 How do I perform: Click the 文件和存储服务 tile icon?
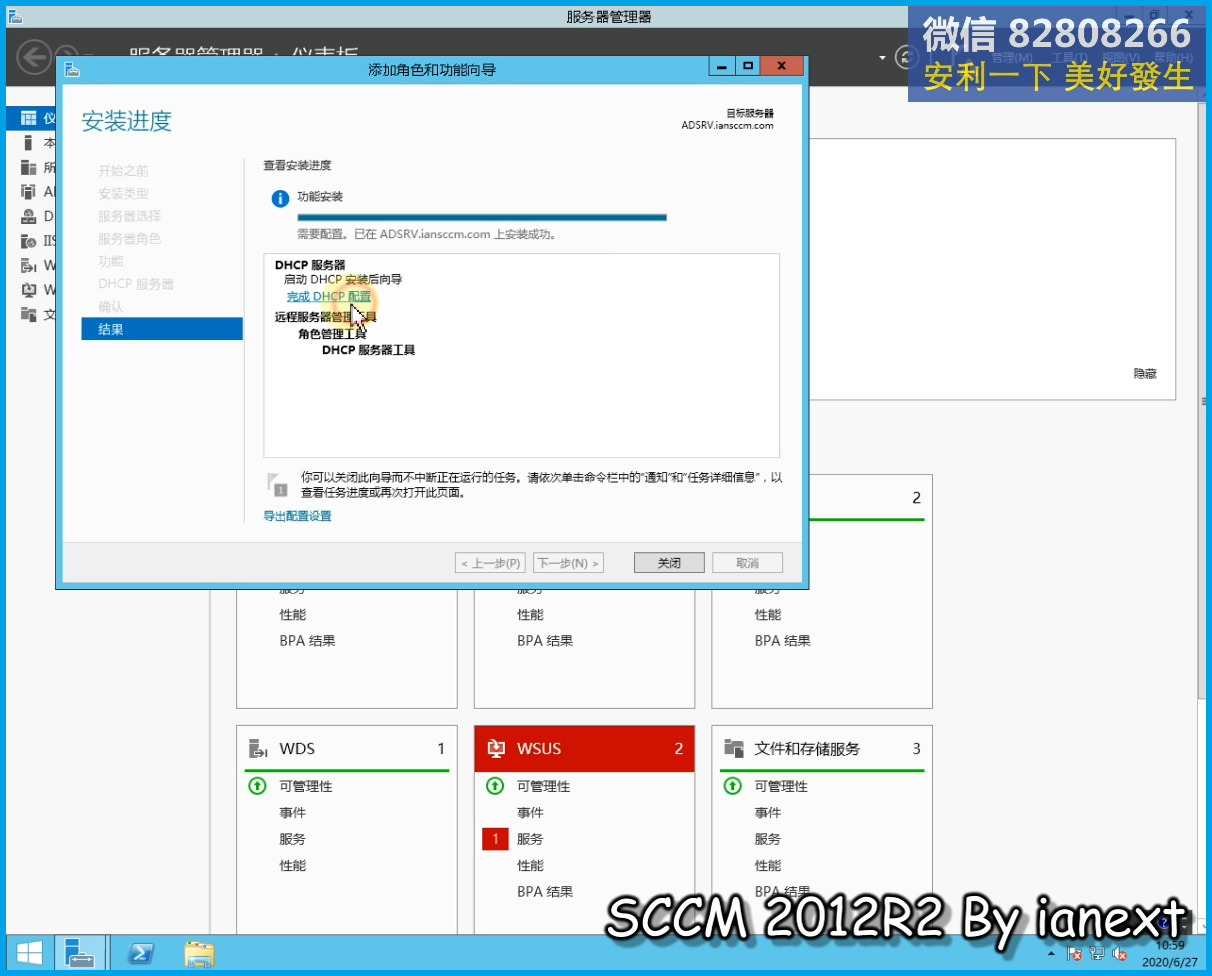click(734, 748)
